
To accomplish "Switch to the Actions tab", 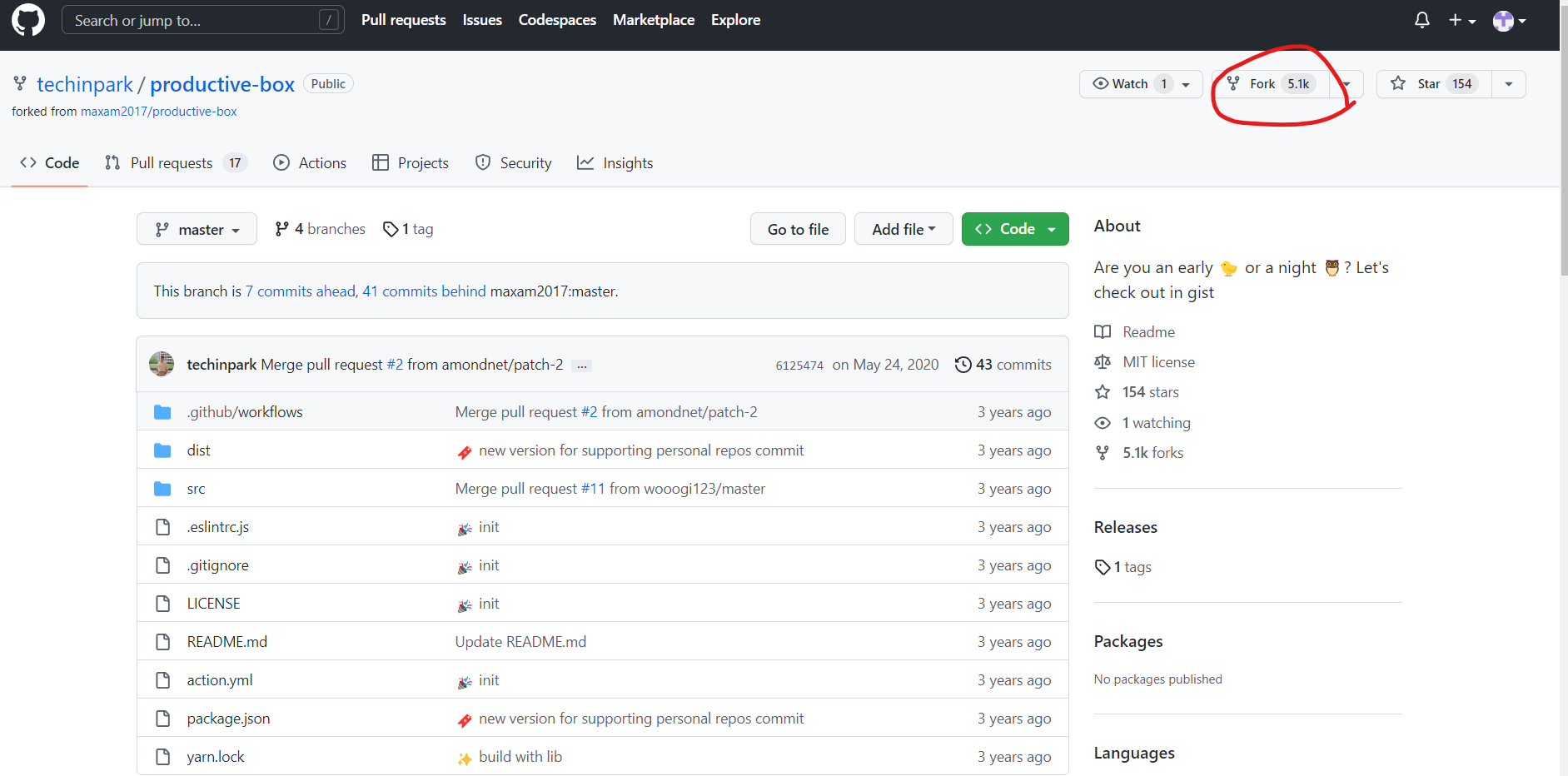I will (x=310, y=163).
